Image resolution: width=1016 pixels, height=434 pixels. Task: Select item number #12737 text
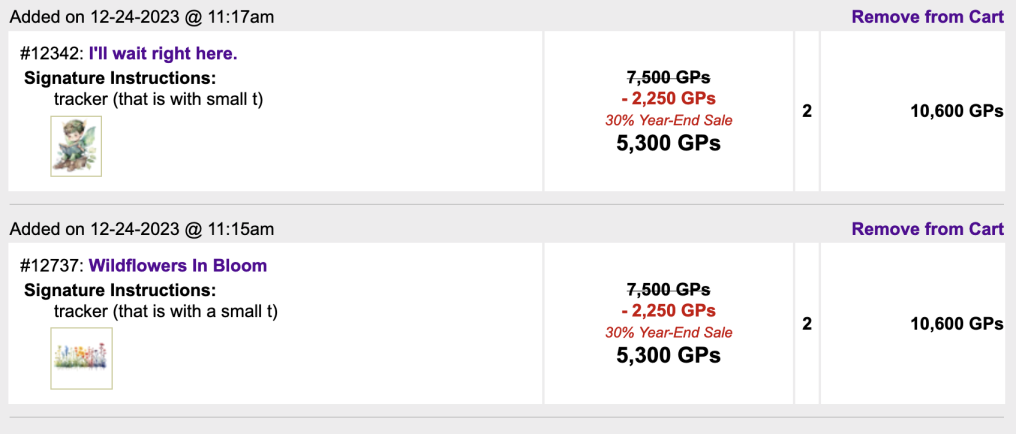(x=52, y=266)
